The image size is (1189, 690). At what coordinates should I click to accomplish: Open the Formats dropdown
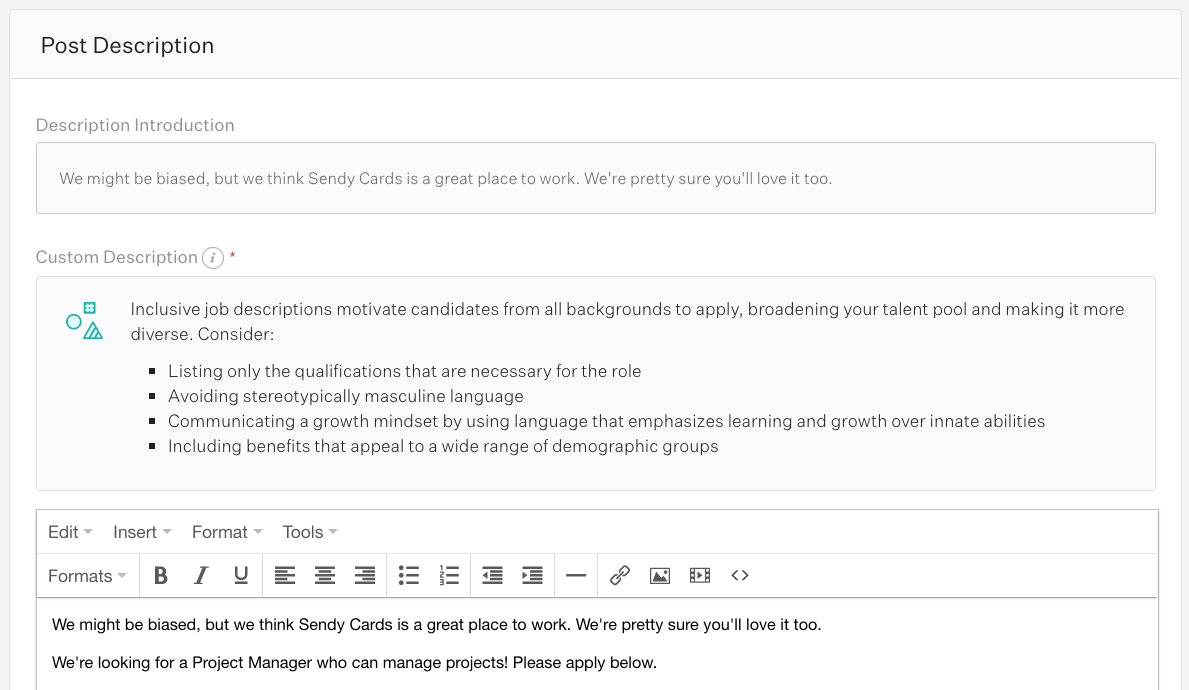[x=86, y=575]
